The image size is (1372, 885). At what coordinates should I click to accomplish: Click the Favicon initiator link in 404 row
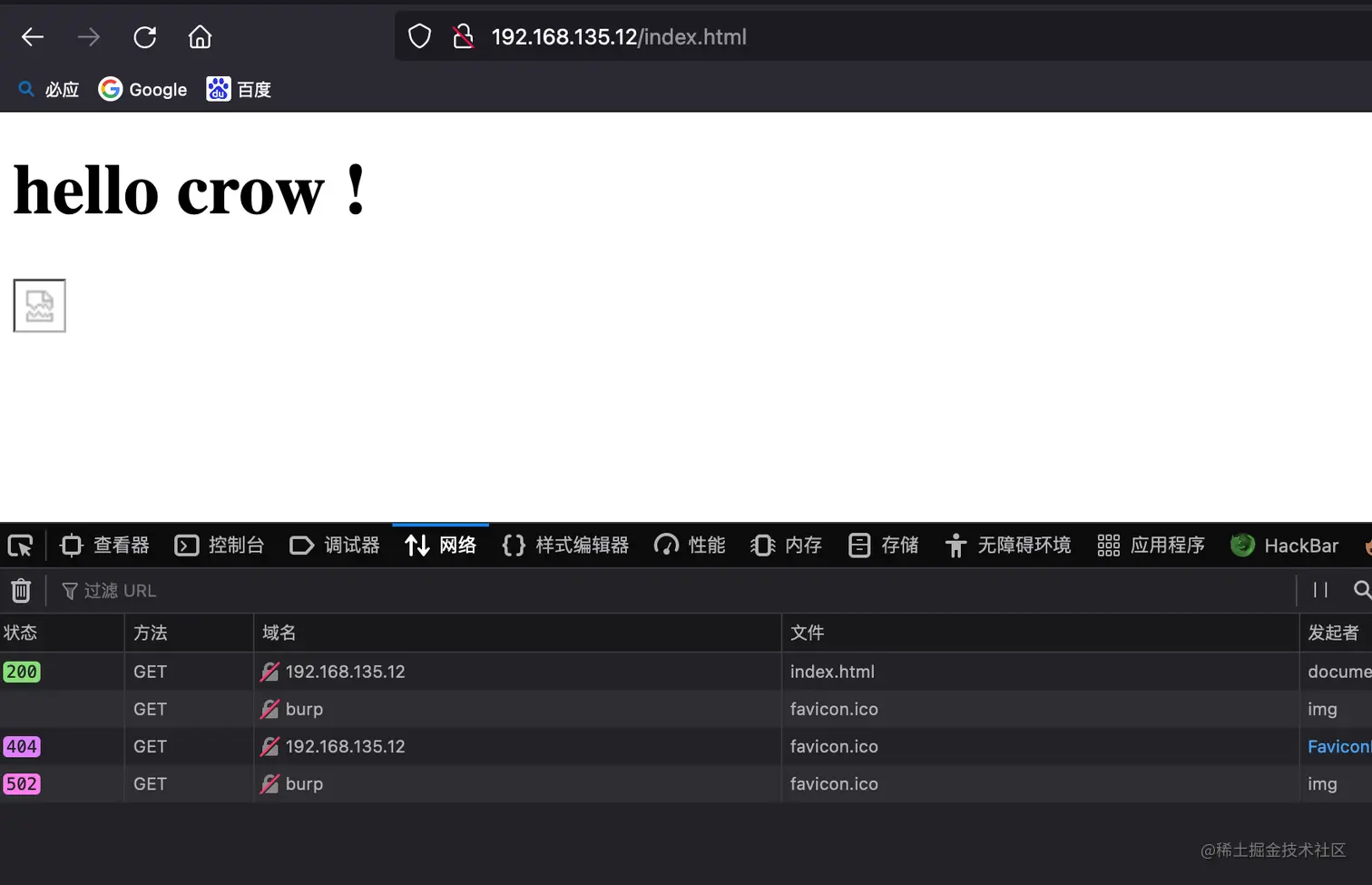coord(1339,746)
